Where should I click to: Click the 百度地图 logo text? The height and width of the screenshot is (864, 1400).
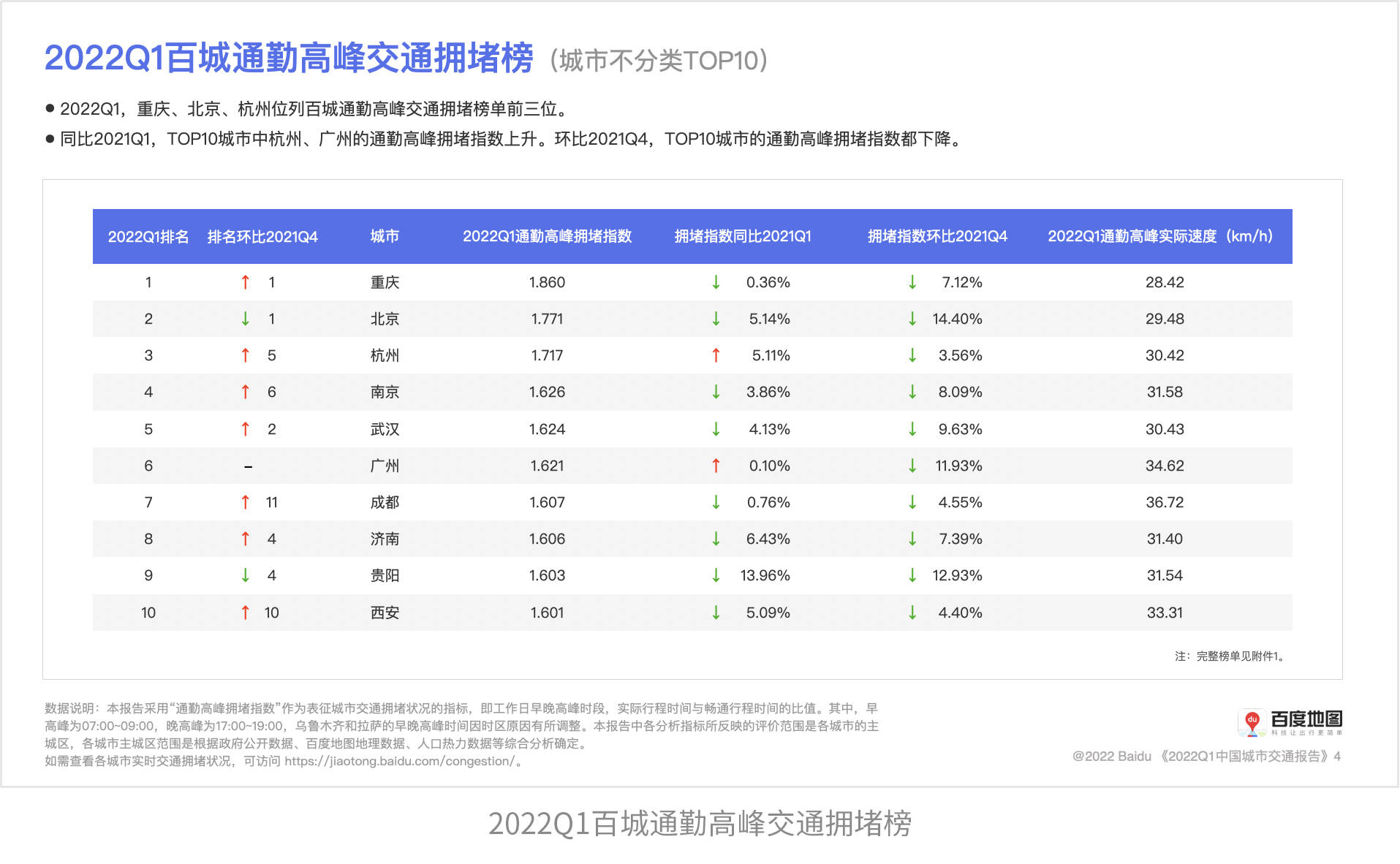(x=1306, y=719)
